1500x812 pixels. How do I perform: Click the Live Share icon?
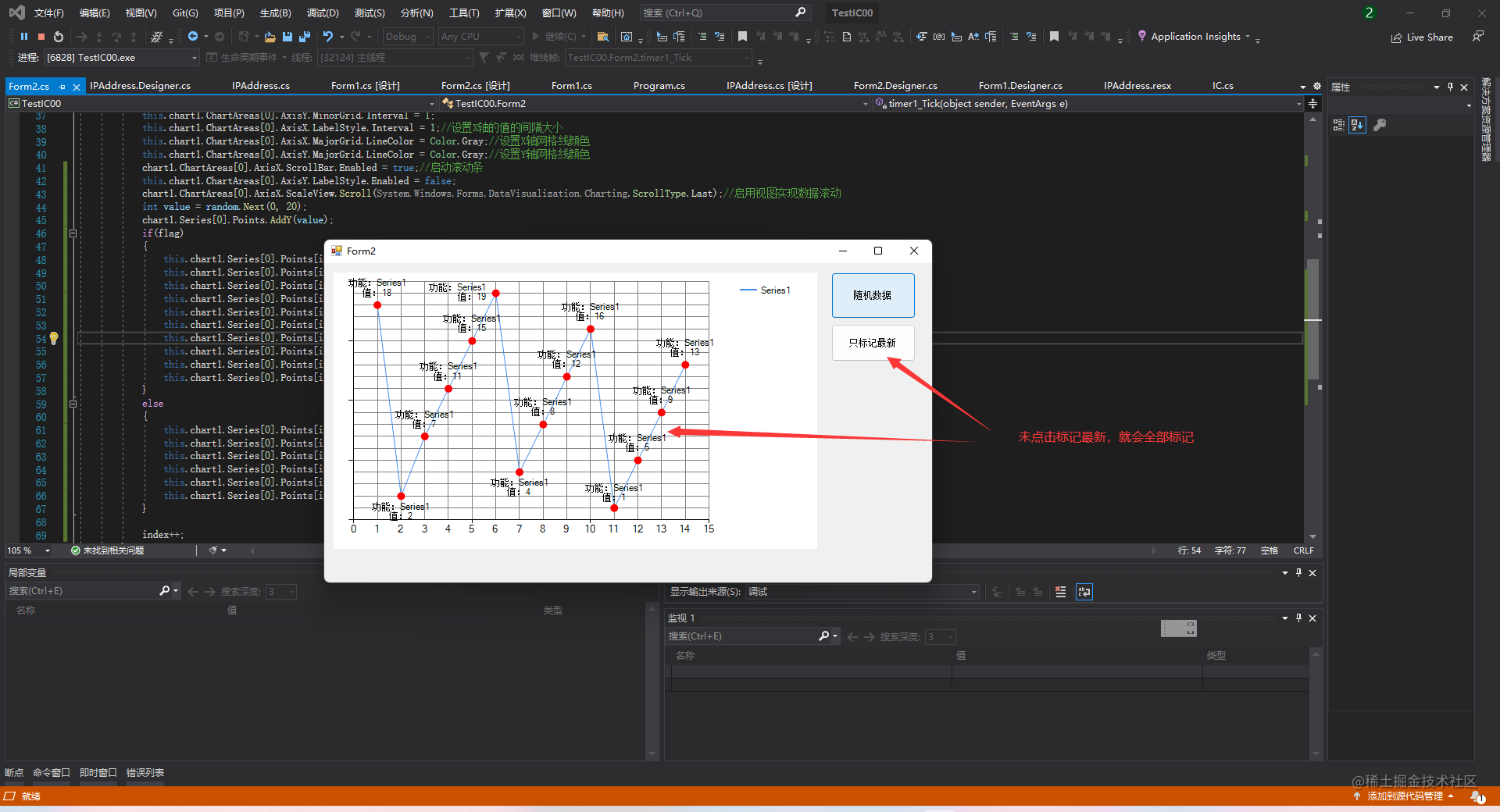click(1396, 37)
